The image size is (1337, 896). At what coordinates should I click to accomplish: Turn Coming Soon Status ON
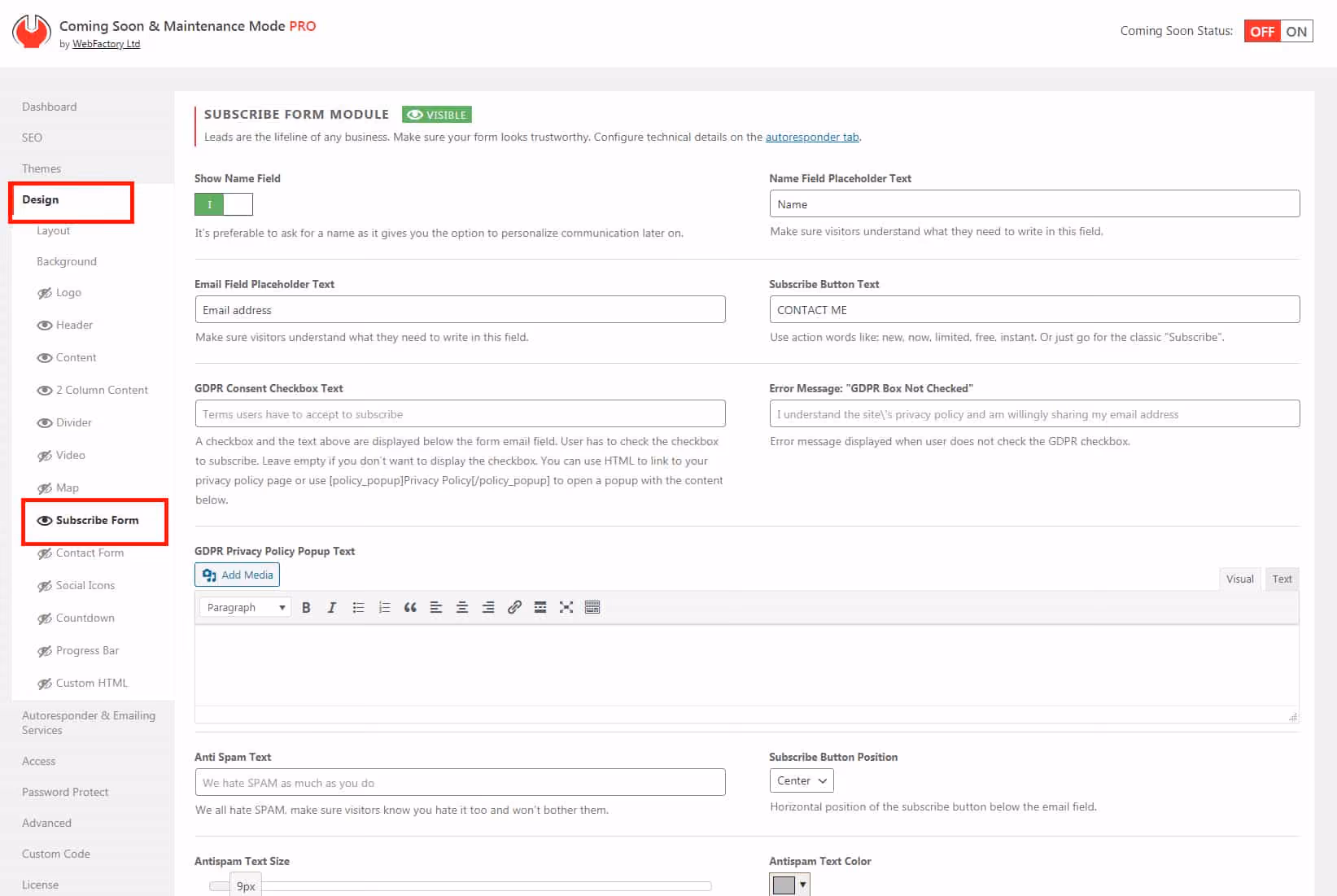coord(1296,31)
